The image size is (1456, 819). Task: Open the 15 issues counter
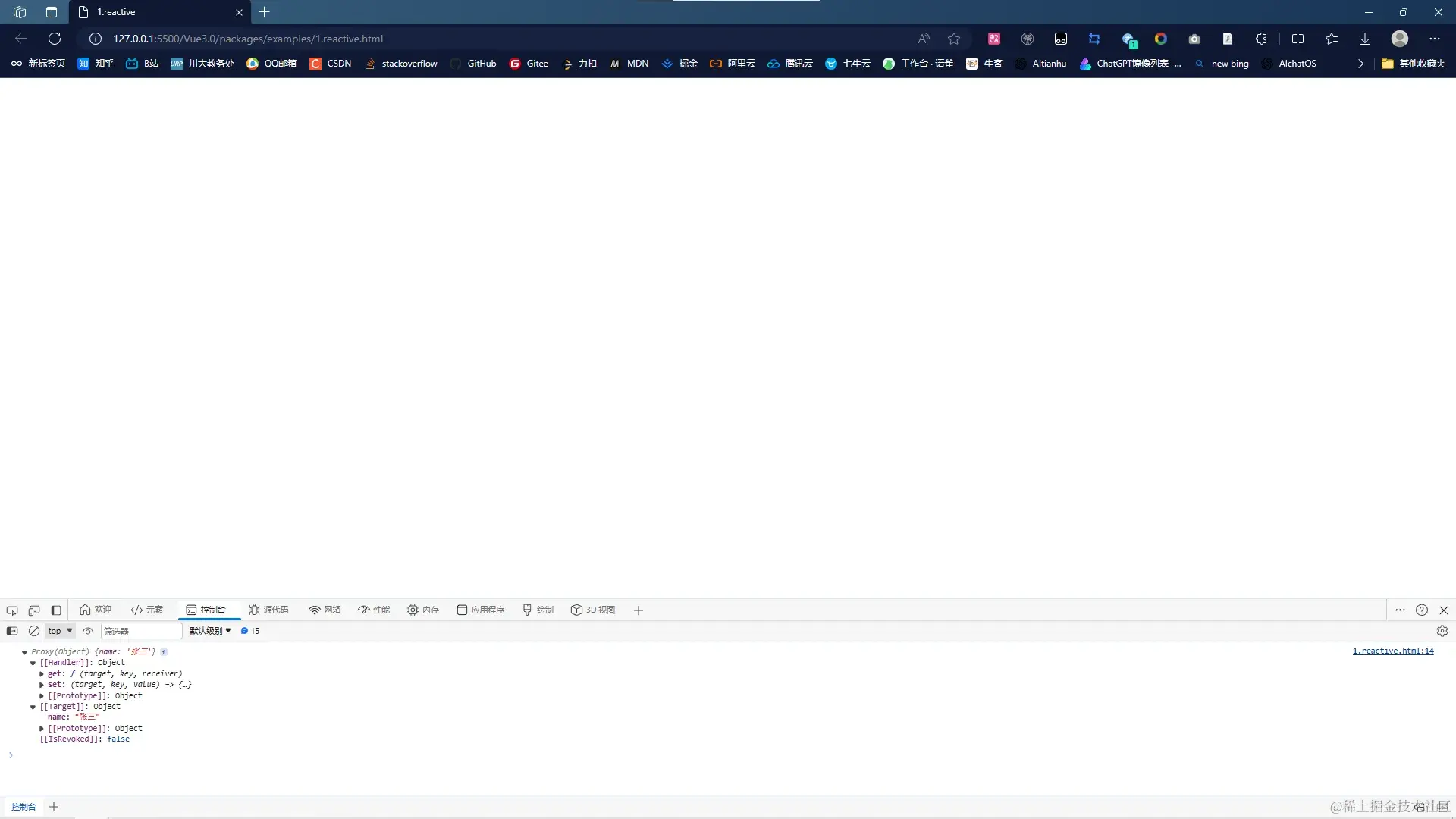click(x=249, y=630)
